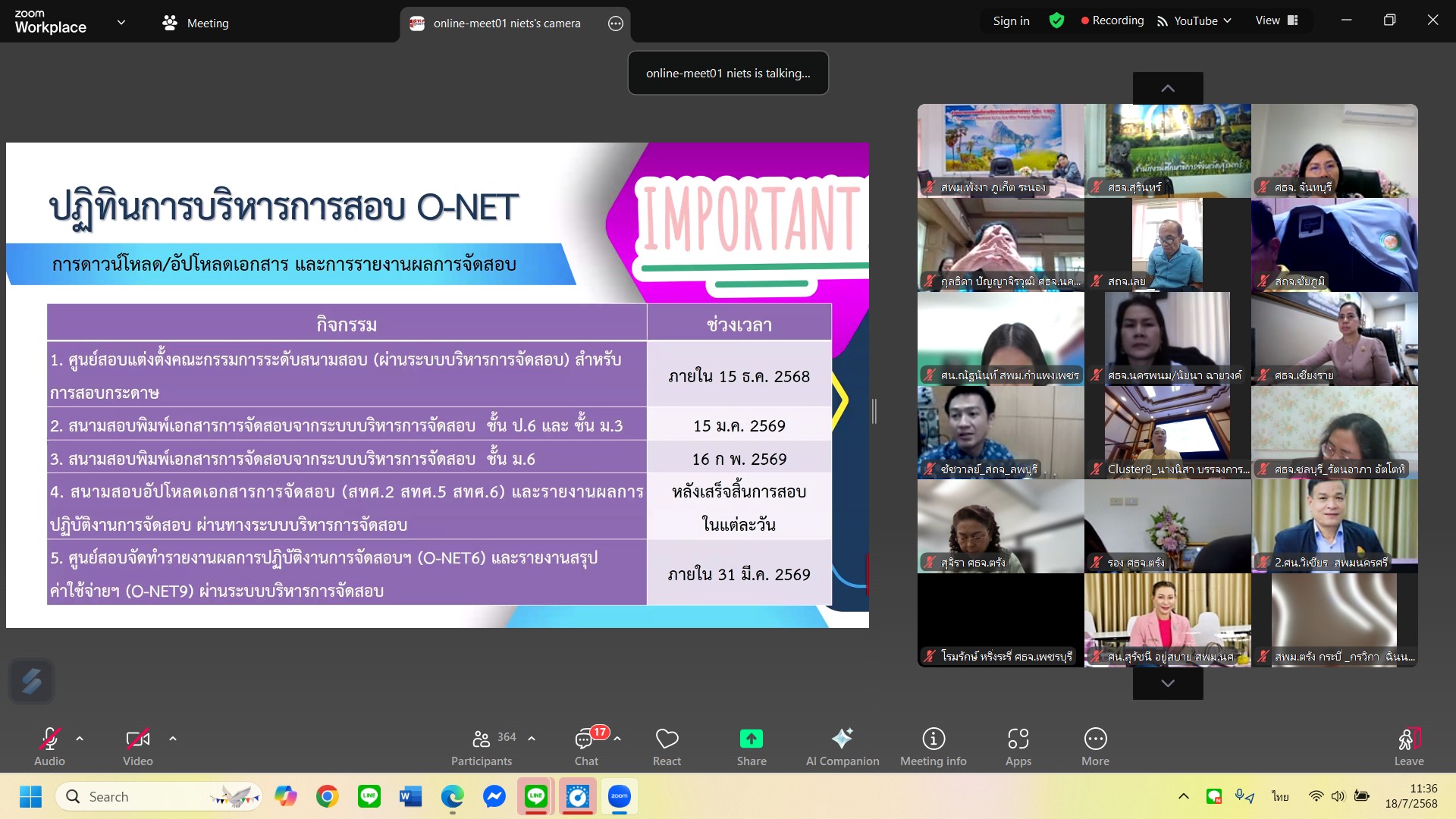Open AI Companion sparkle icon

(842, 739)
